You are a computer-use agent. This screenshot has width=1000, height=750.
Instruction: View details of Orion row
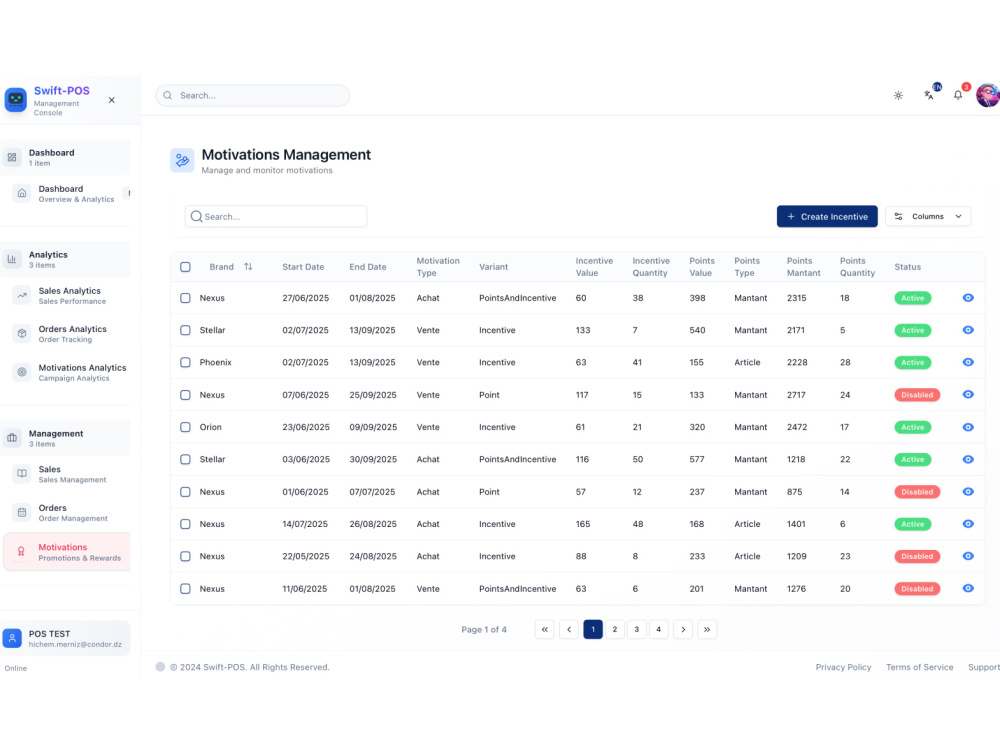(x=968, y=427)
